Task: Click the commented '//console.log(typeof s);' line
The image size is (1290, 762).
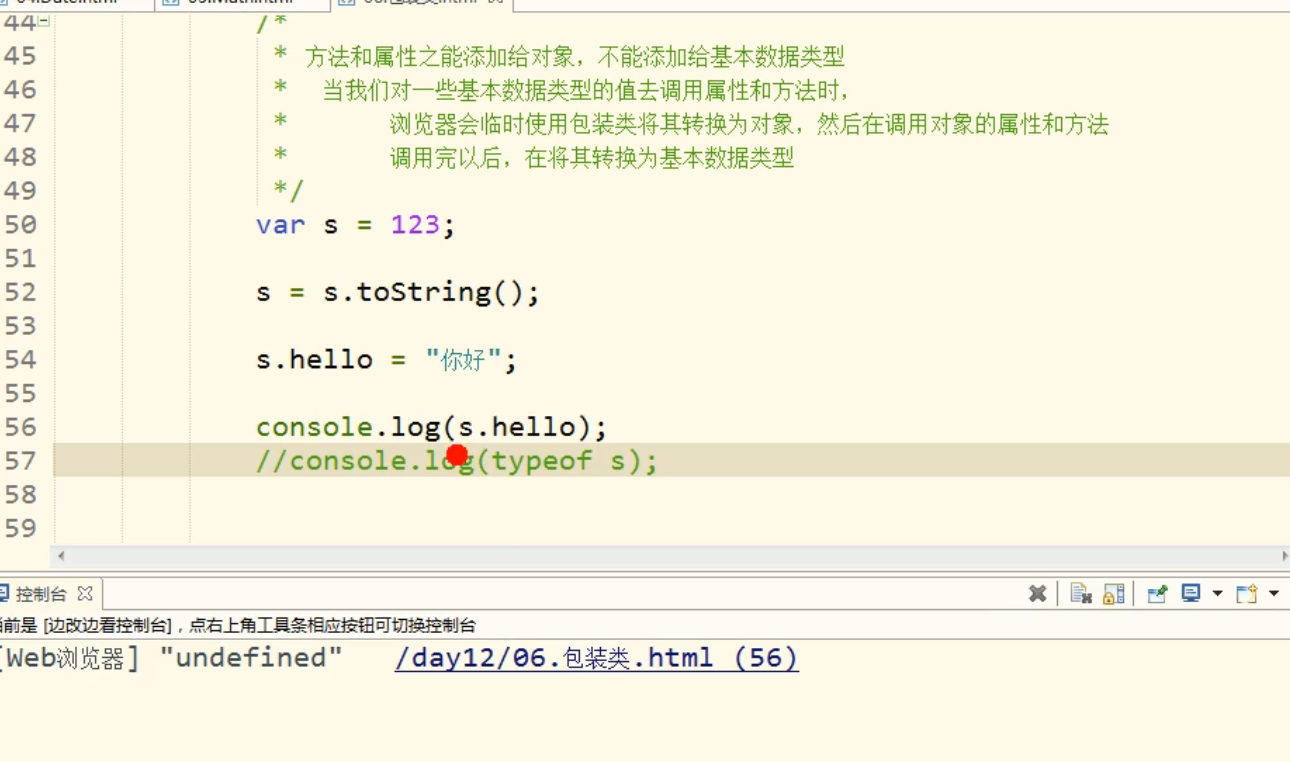Action: 456,461
